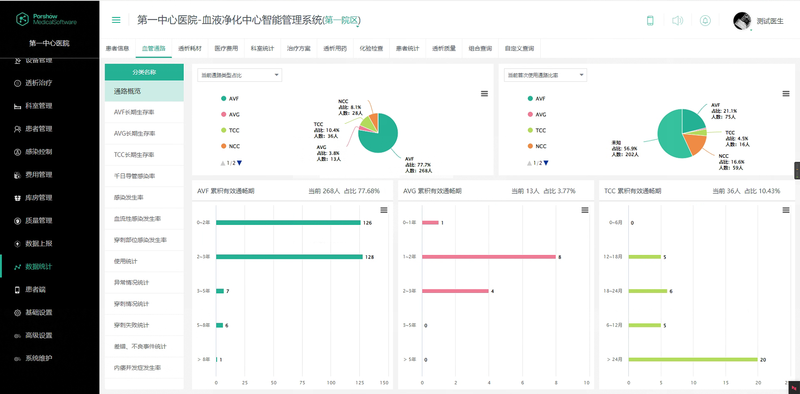800x394 pixels.
Task: Click the 分类名称 header button
Action: [x=144, y=72]
